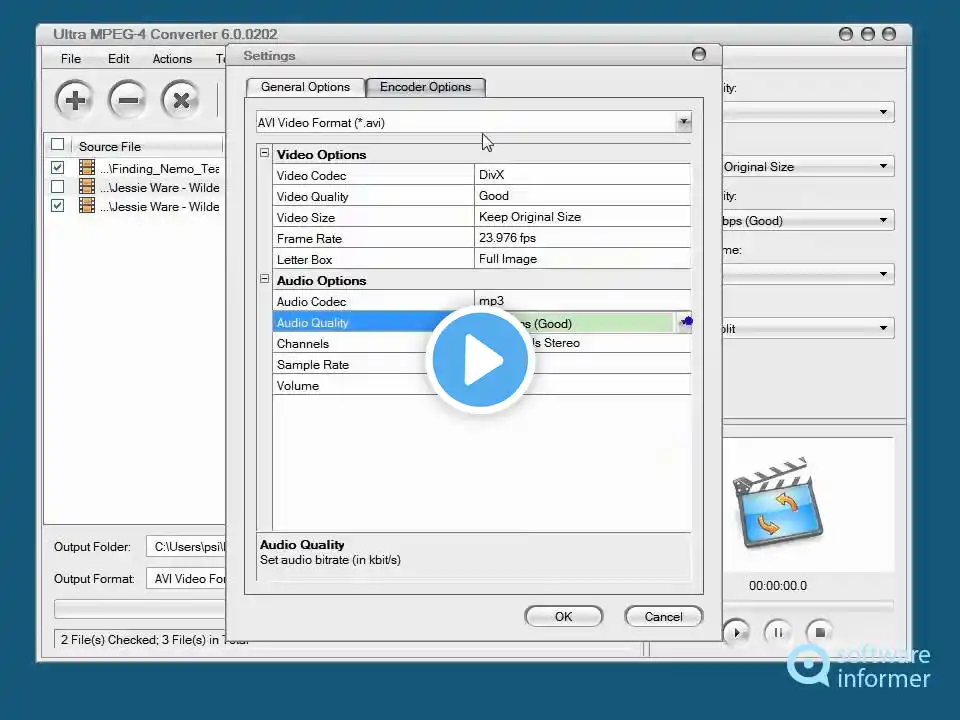Open the AVI Video Format dropdown
This screenshot has width=960, height=720.
683,123
